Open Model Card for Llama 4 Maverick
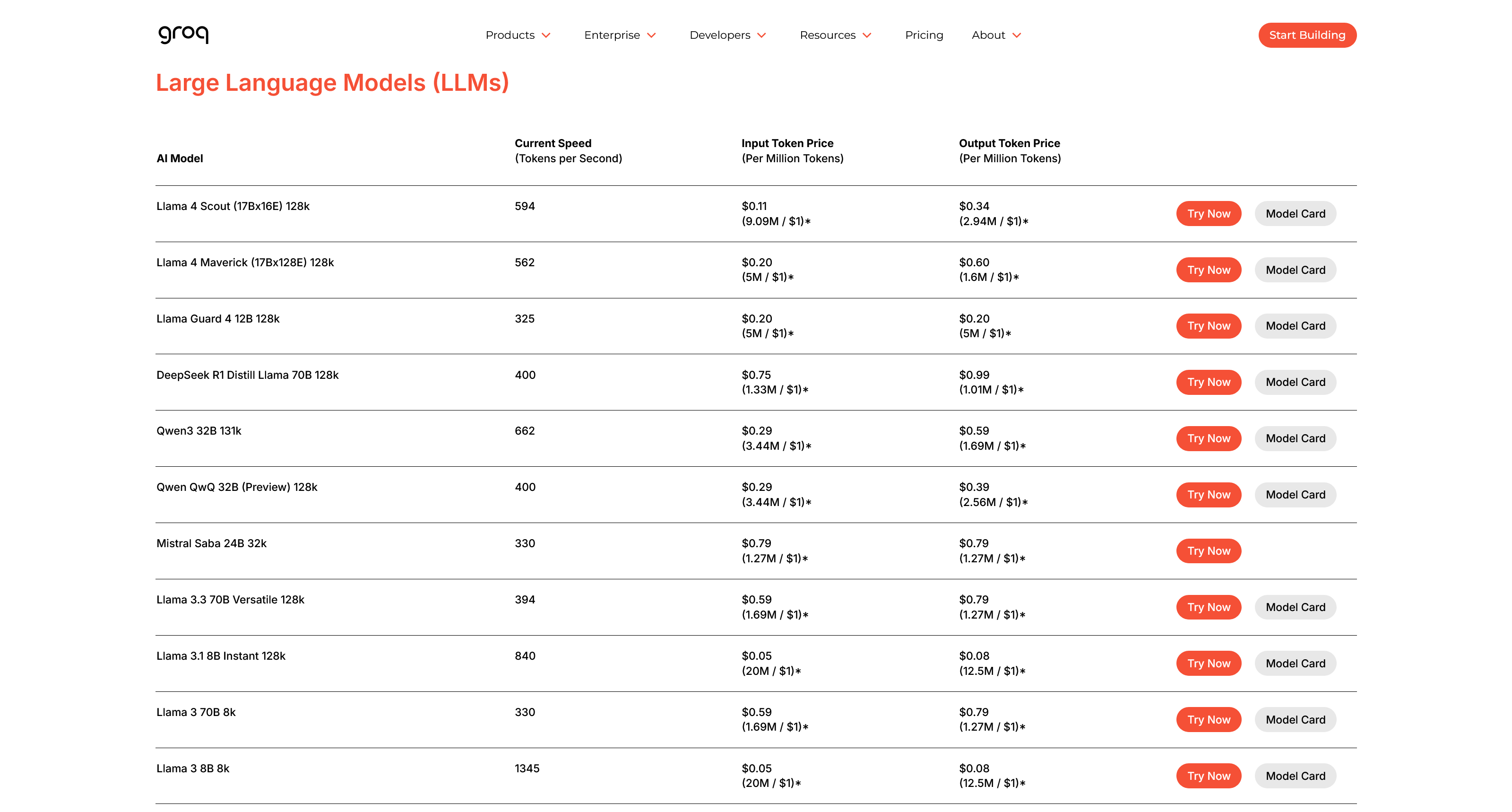The image size is (1512, 812). 1295,270
